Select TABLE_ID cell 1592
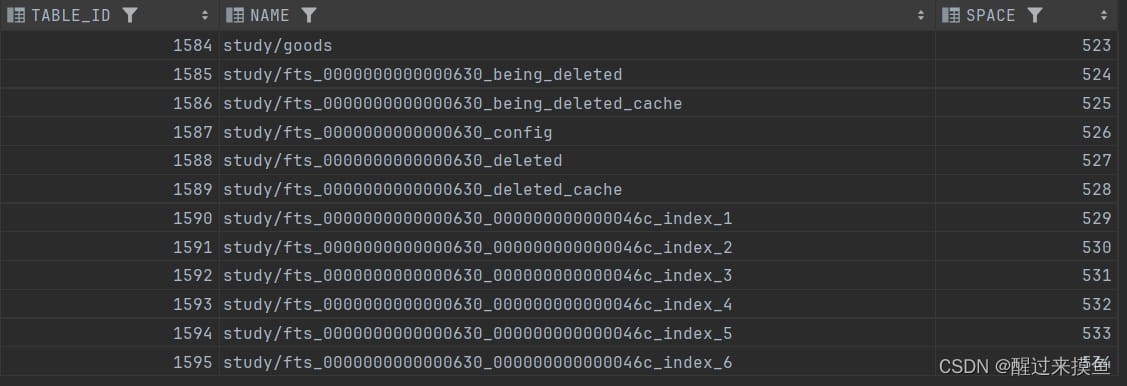 [x=109, y=276]
